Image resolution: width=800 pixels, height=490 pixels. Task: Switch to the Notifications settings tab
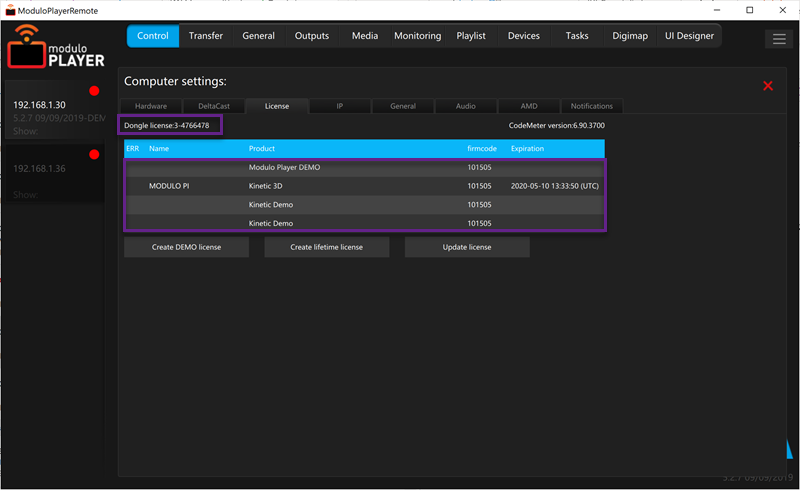[592, 106]
